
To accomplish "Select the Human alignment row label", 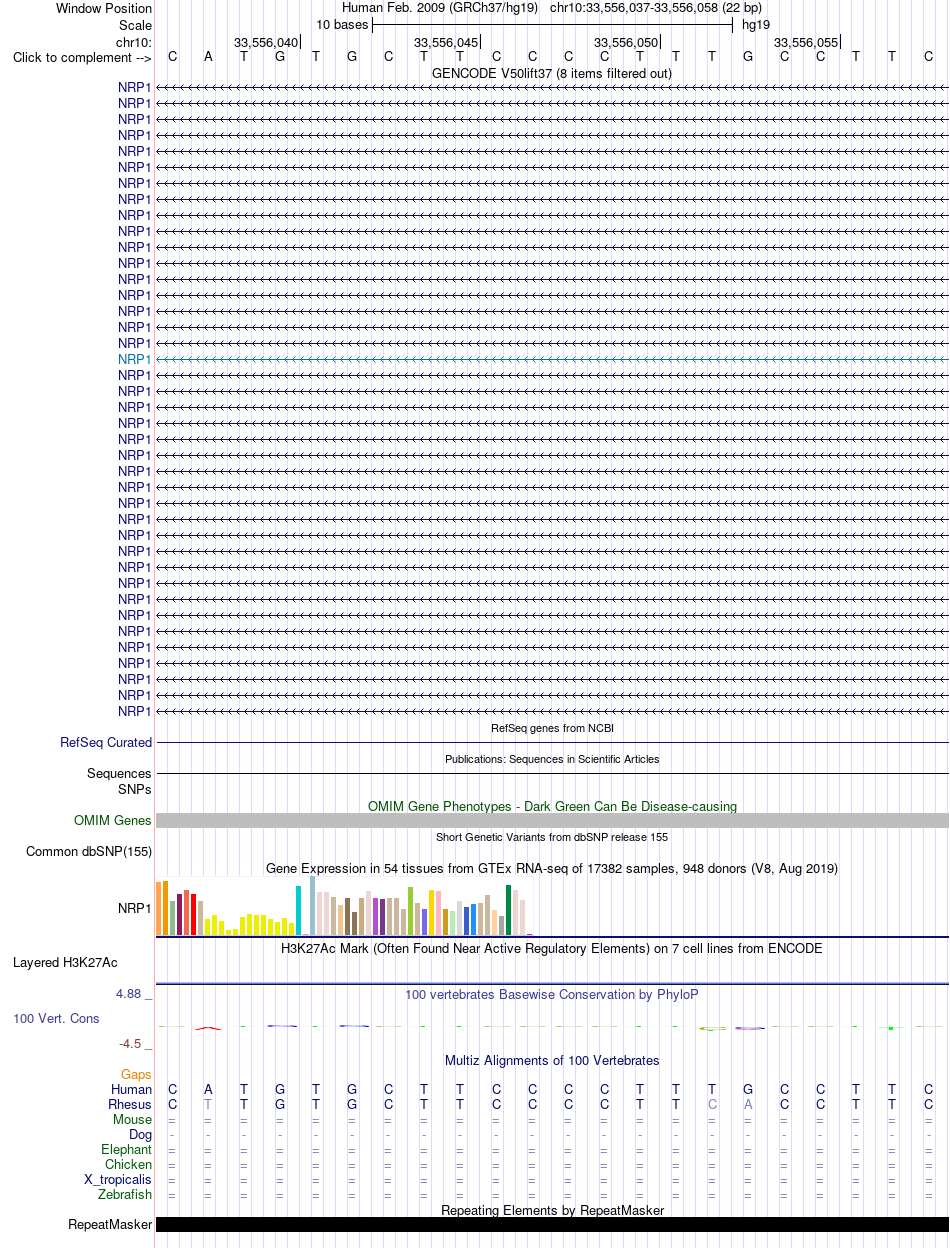I will click(132, 1089).
